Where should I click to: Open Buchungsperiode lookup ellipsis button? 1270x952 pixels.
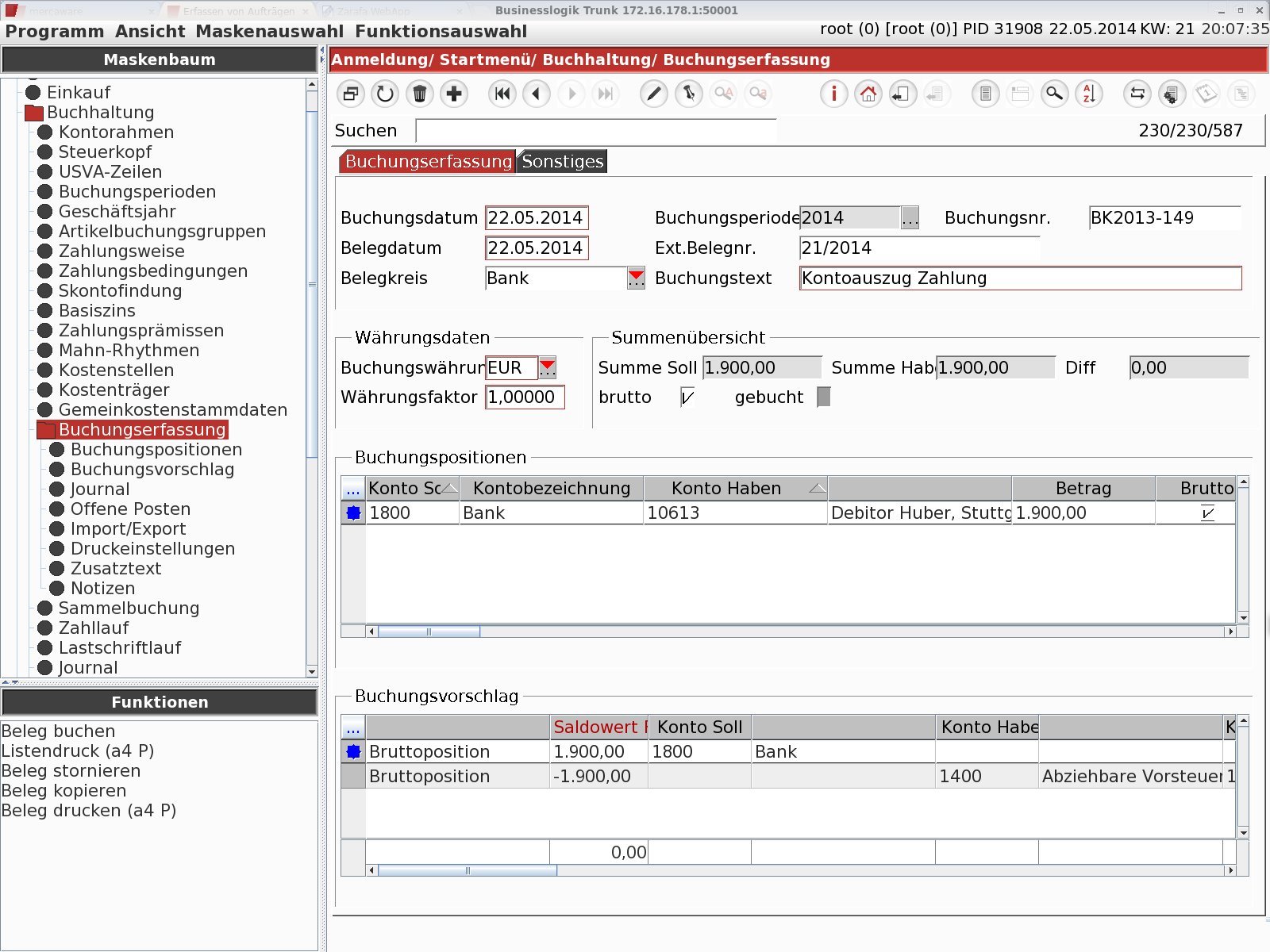(x=910, y=217)
